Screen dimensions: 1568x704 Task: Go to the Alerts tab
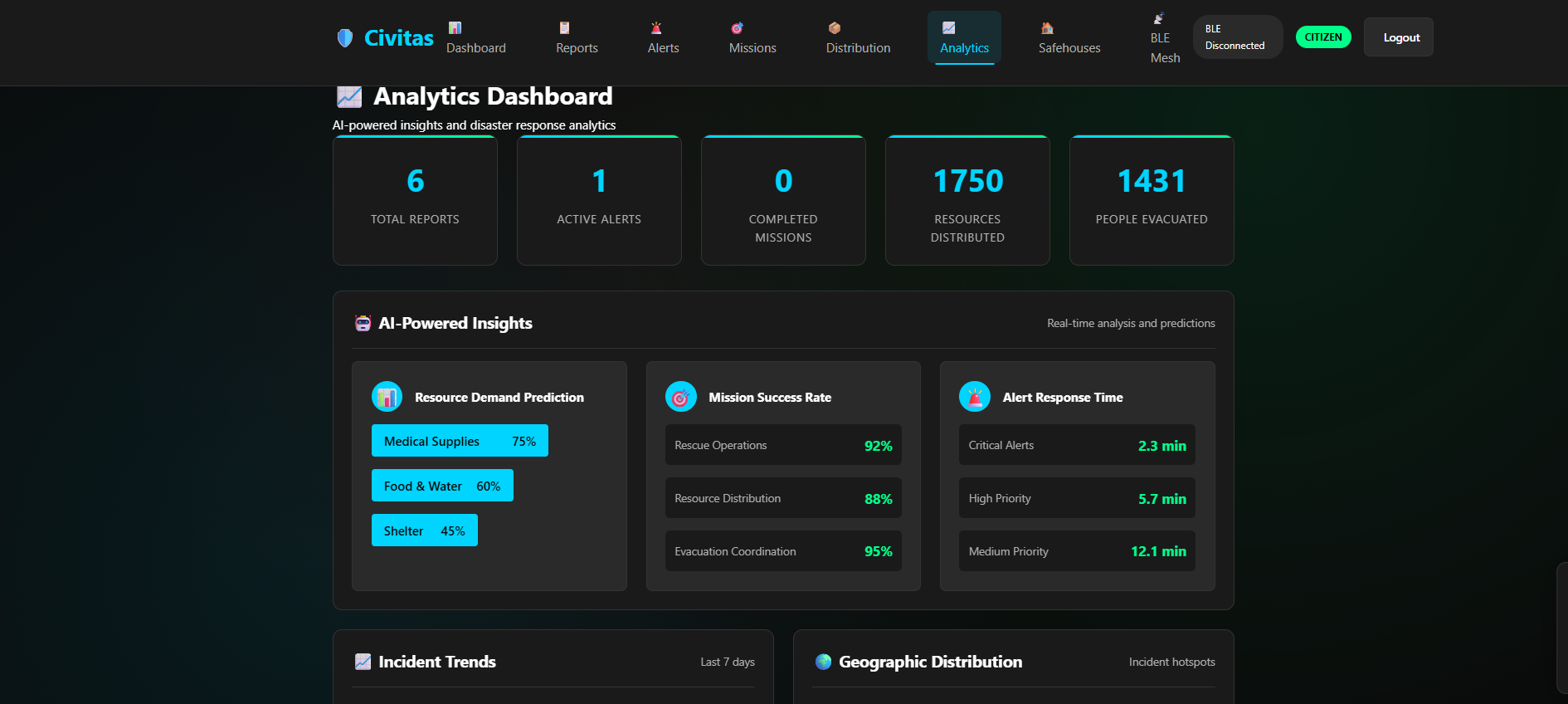point(664,38)
